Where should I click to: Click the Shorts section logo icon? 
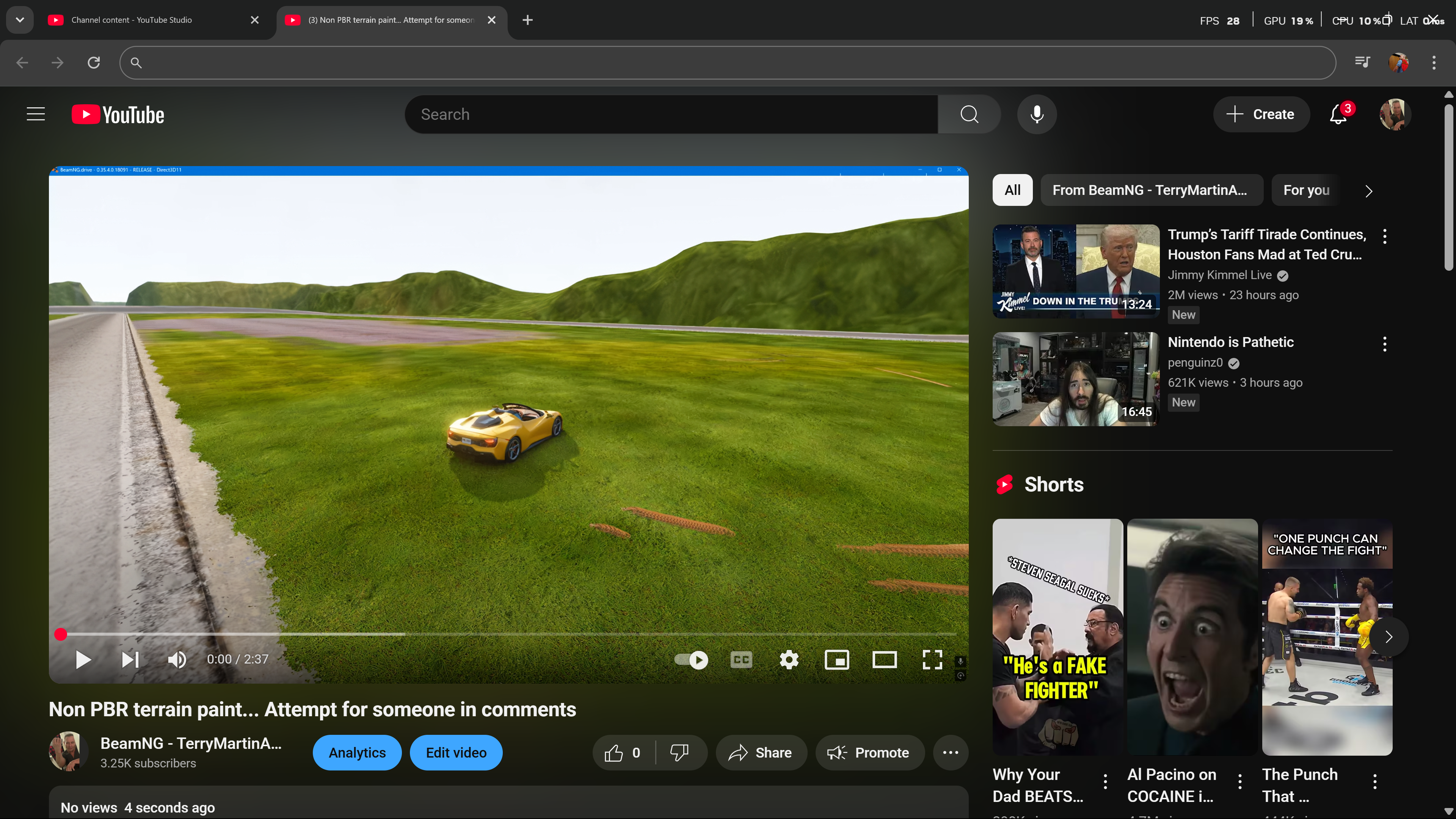click(1004, 485)
